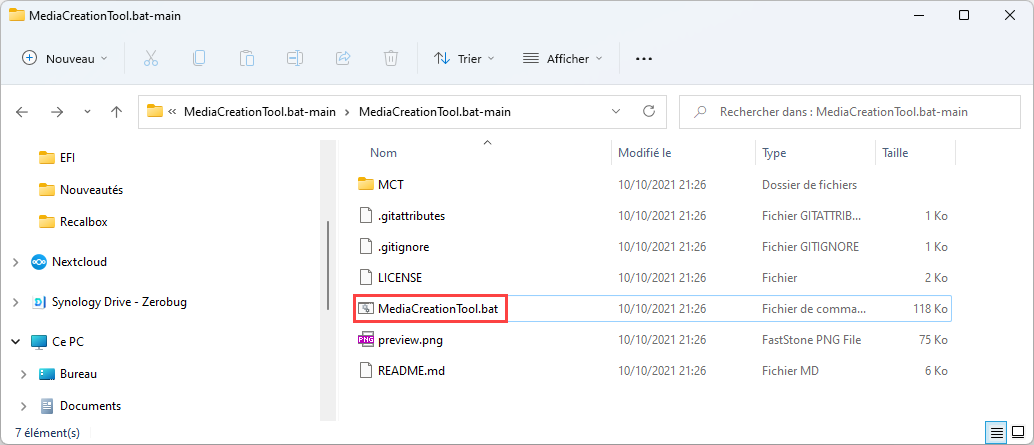Select Recalbox folder in navigation pane
This screenshot has height=445, width=1034.
[x=83, y=222]
